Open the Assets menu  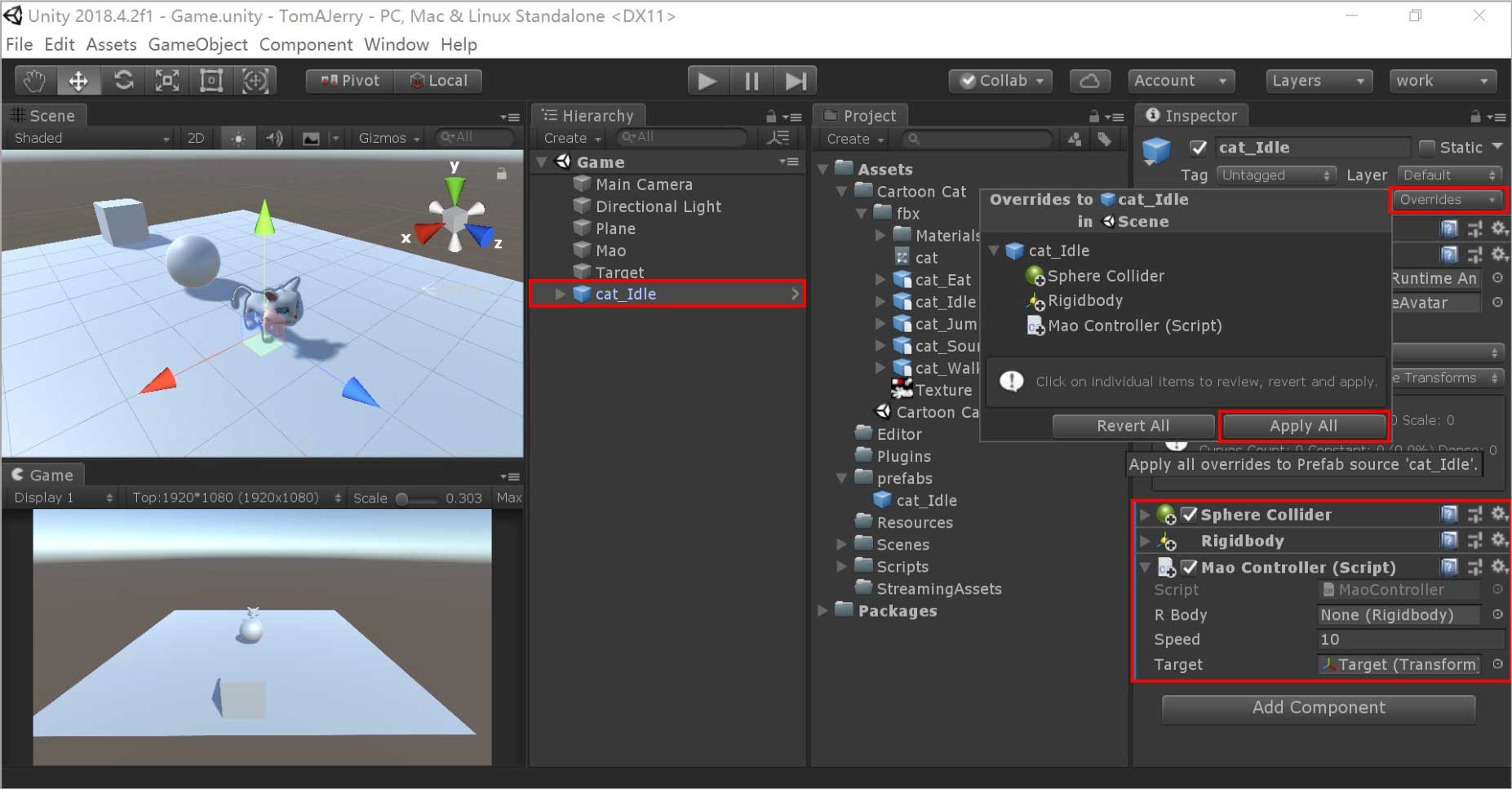111,45
